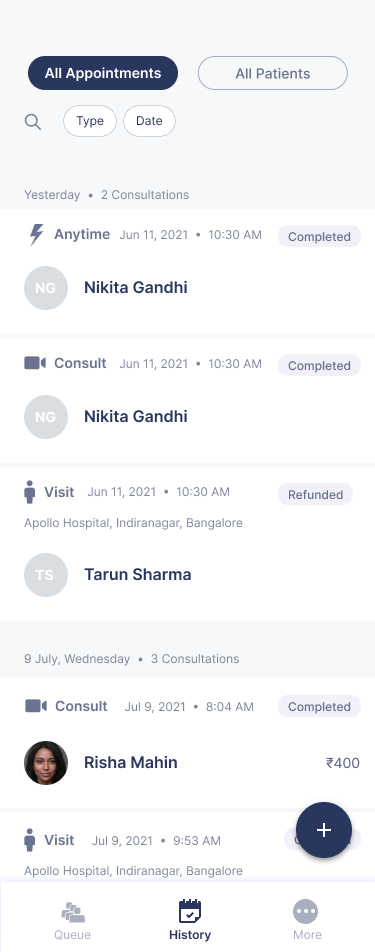Click the video camera icon on Nikita's Consult

tap(35, 363)
